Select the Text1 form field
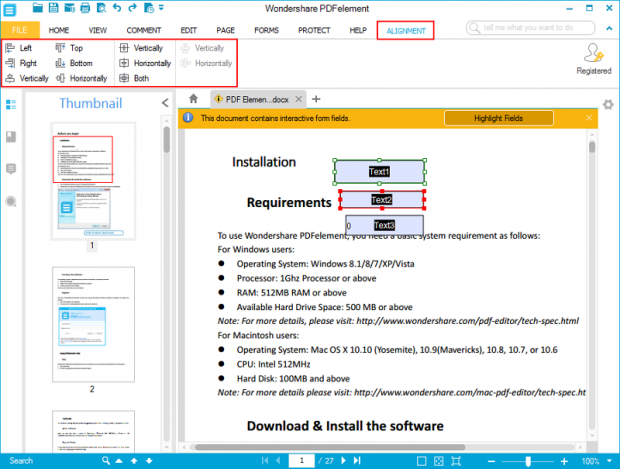Image resolution: width=620 pixels, height=469 pixels. click(380, 172)
